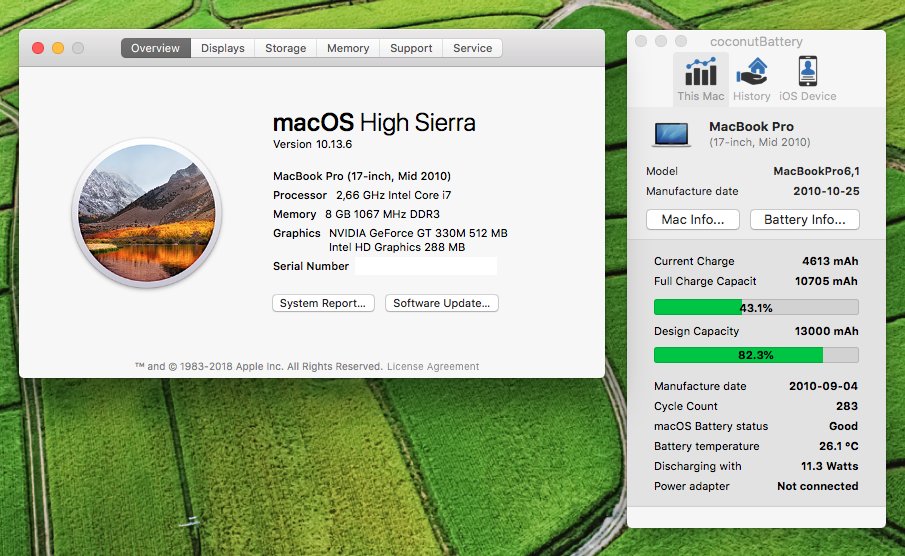Click model value MacBookPro6,1
Viewport: 905px width, 556px height.
[816, 171]
